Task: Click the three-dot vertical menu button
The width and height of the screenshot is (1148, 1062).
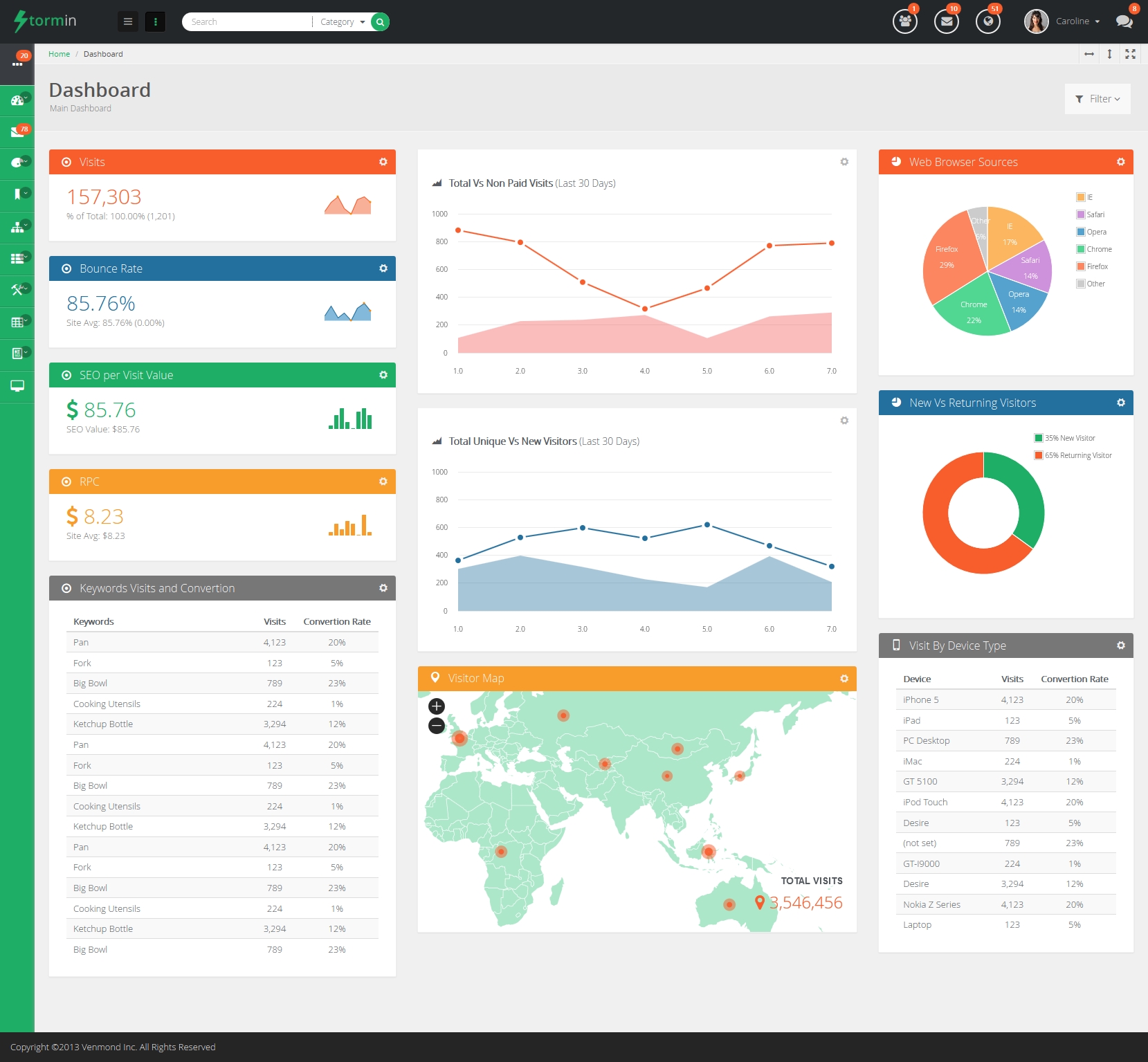Action: coord(156,22)
